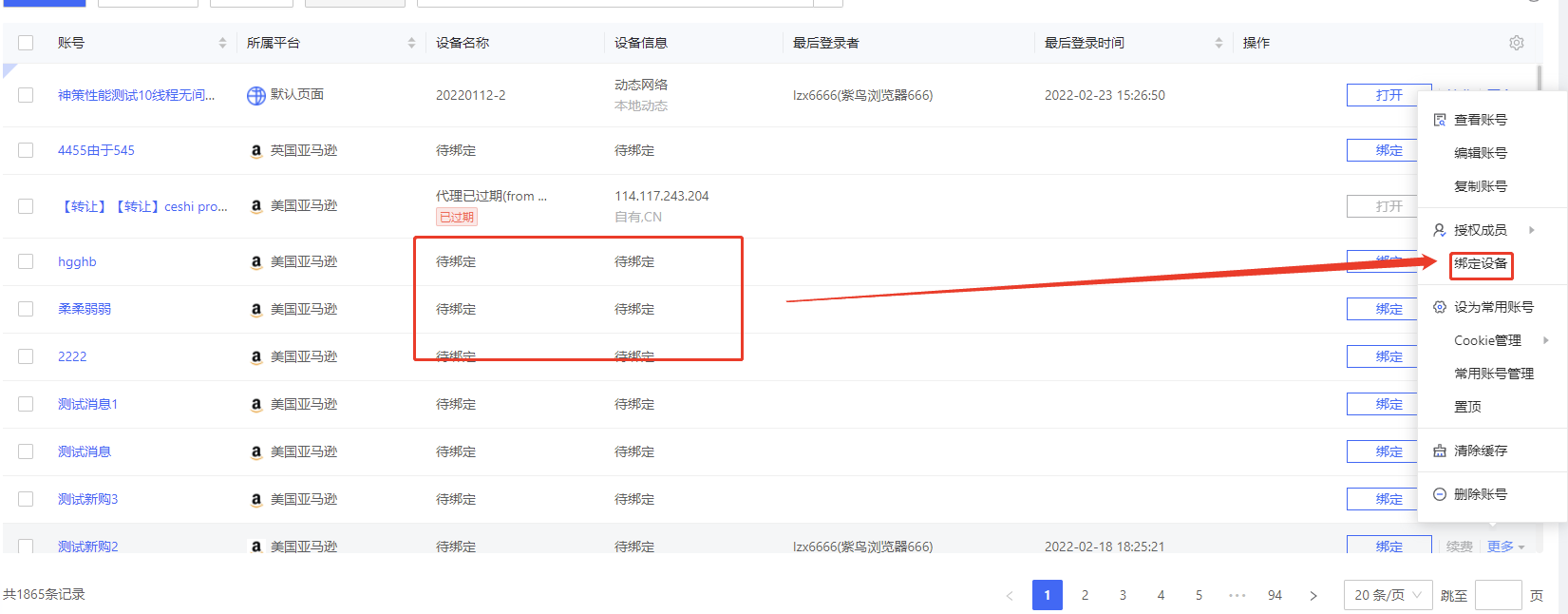The image size is (1568, 614).
Task: Check the 测试新购3 row checkbox
Action: tap(26, 499)
